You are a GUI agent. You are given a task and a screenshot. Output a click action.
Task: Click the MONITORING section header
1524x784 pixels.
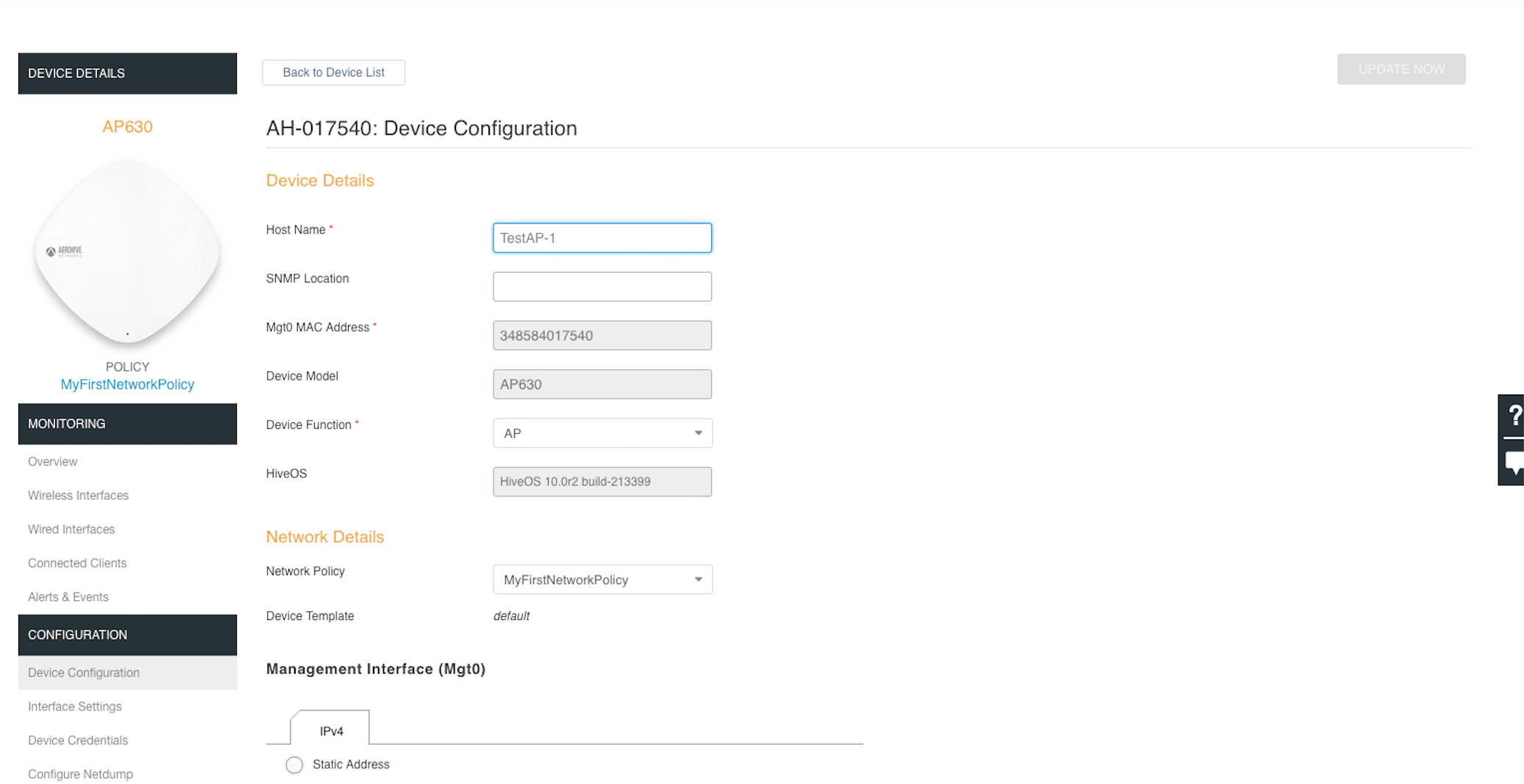click(127, 424)
